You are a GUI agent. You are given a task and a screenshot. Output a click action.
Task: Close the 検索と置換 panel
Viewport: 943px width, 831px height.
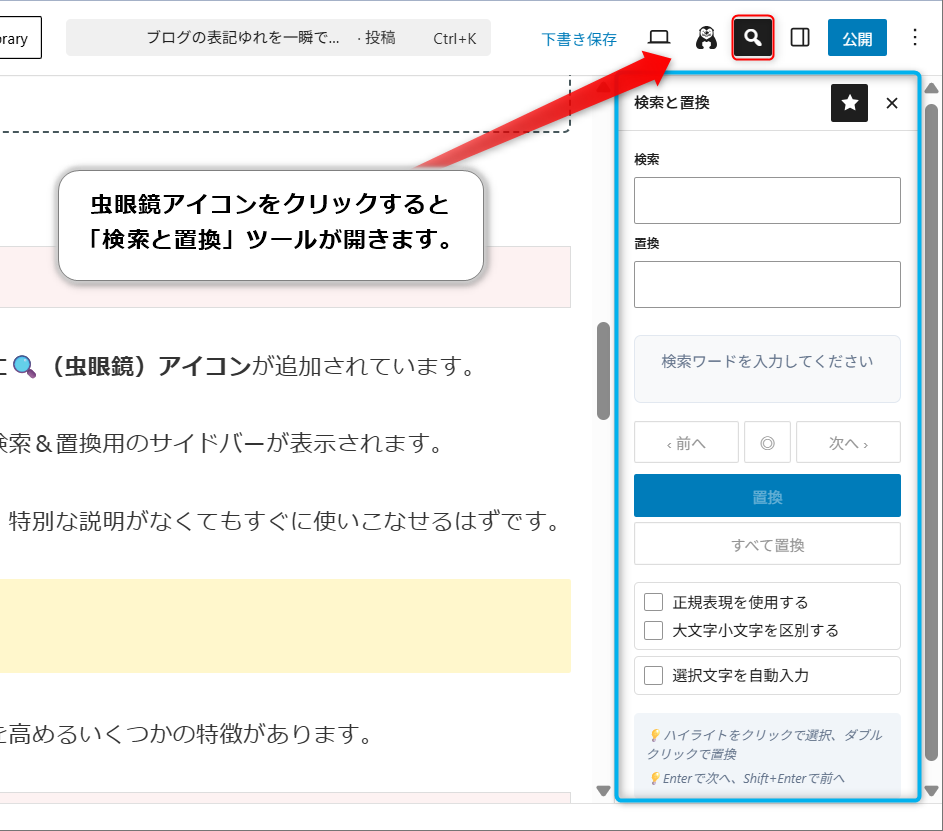(892, 103)
